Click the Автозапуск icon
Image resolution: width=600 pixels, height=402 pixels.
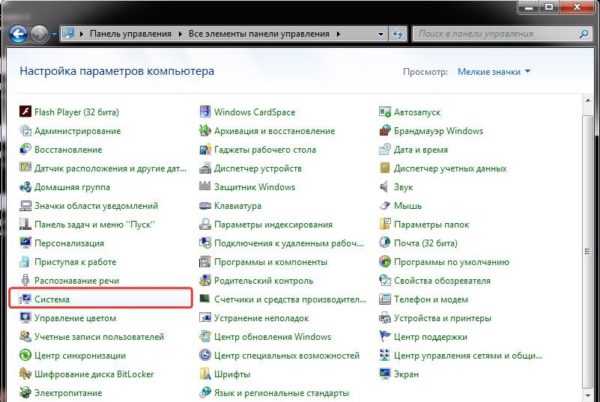385,112
